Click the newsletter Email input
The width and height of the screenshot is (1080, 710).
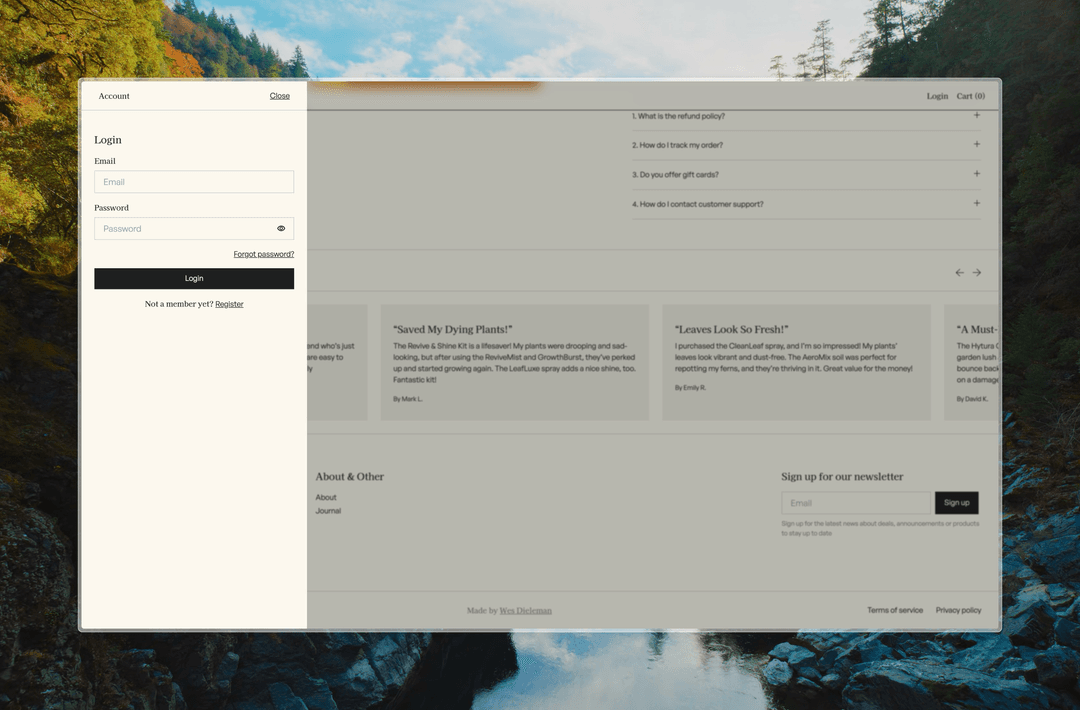[x=856, y=503]
